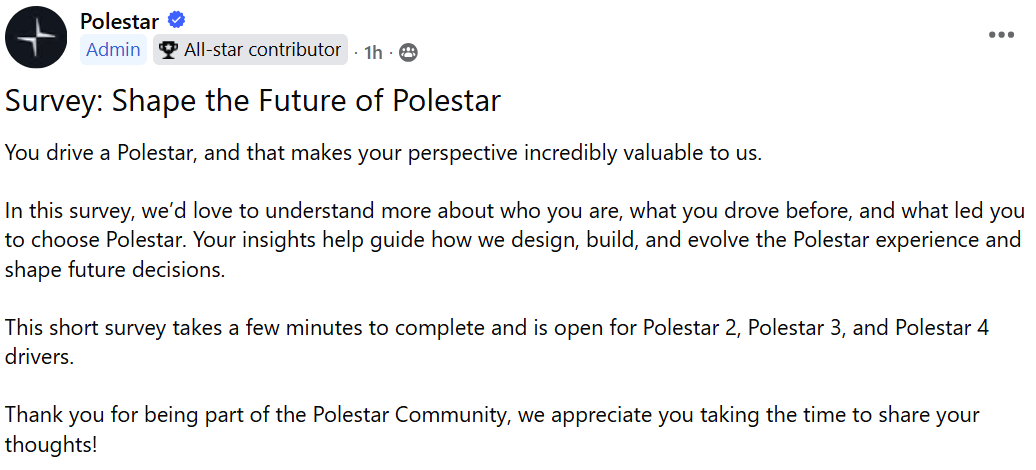Click the 'shape future decisions' line
Viewport: 1036px width, 470px height.
coord(115,270)
